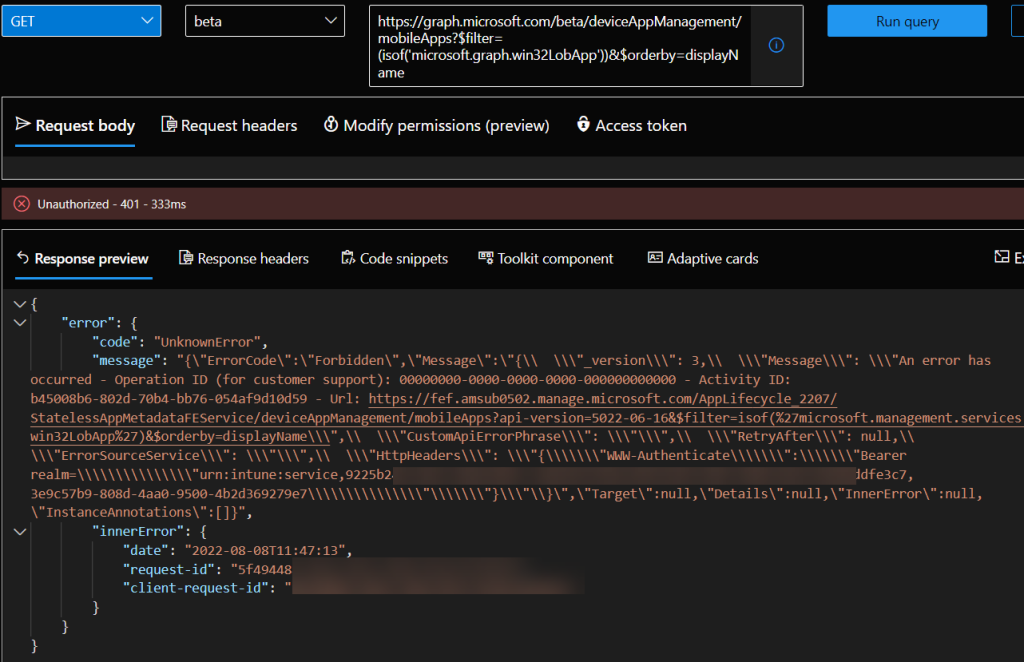Switch to the Access token tab
The height and width of the screenshot is (662, 1024).
coord(632,125)
